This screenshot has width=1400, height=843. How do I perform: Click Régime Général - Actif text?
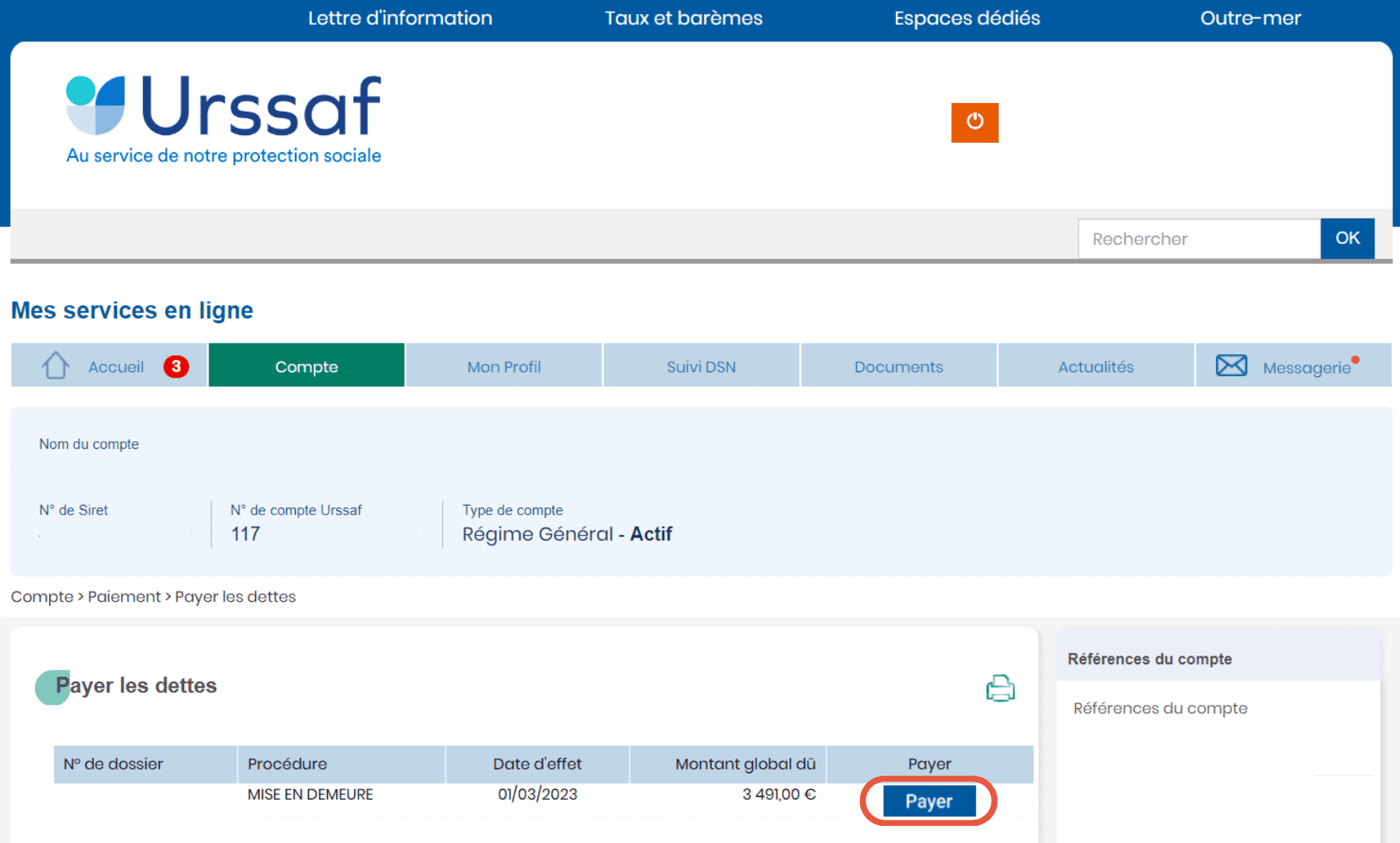tap(567, 534)
